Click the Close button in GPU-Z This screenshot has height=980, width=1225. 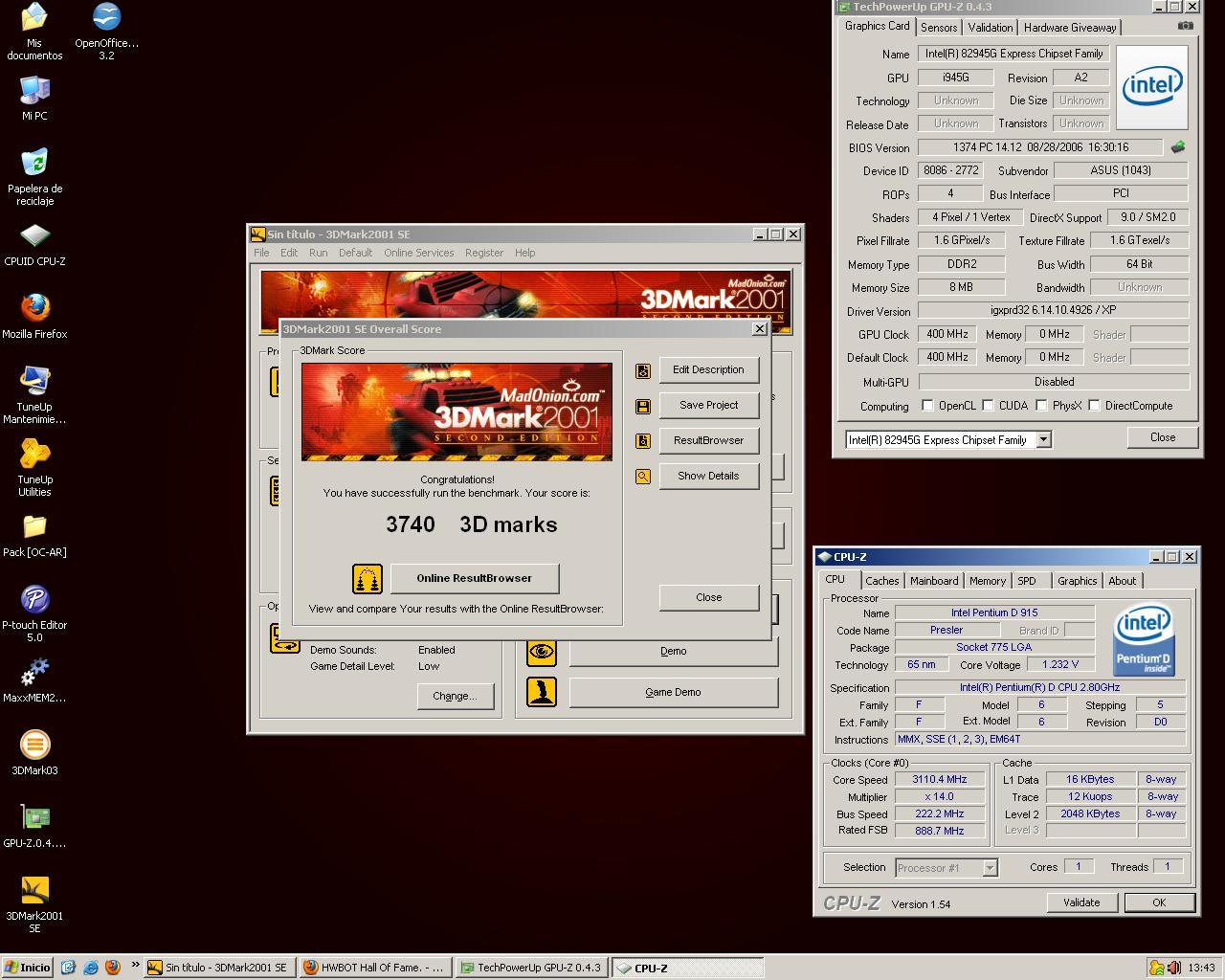click(x=1162, y=437)
